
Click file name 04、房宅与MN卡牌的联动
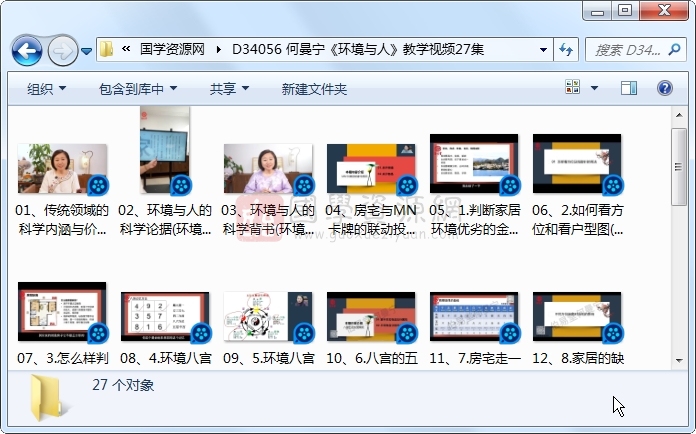371,220
